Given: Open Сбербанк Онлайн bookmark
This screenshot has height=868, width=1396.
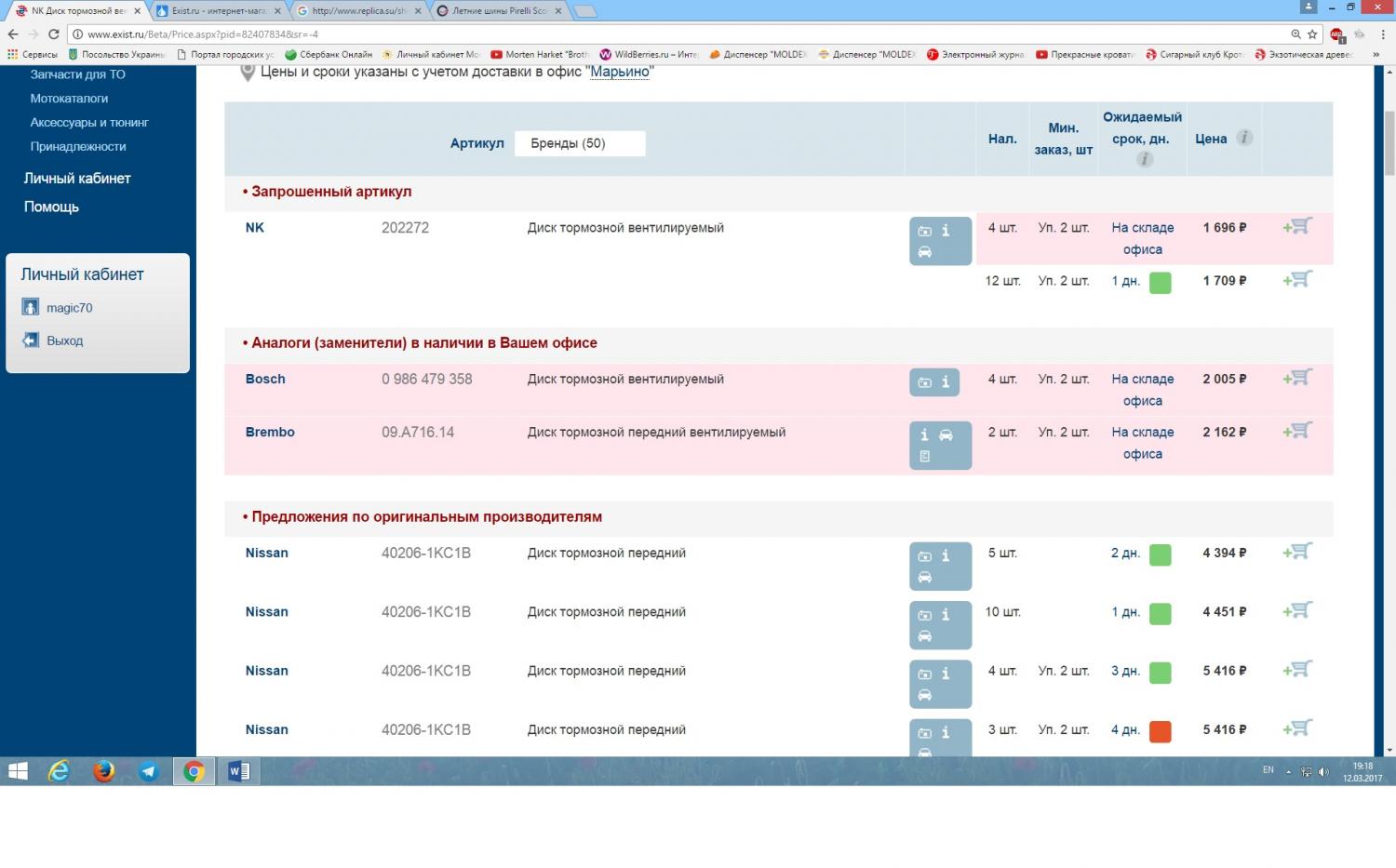Looking at the screenshot, I should tap(329, 55).
